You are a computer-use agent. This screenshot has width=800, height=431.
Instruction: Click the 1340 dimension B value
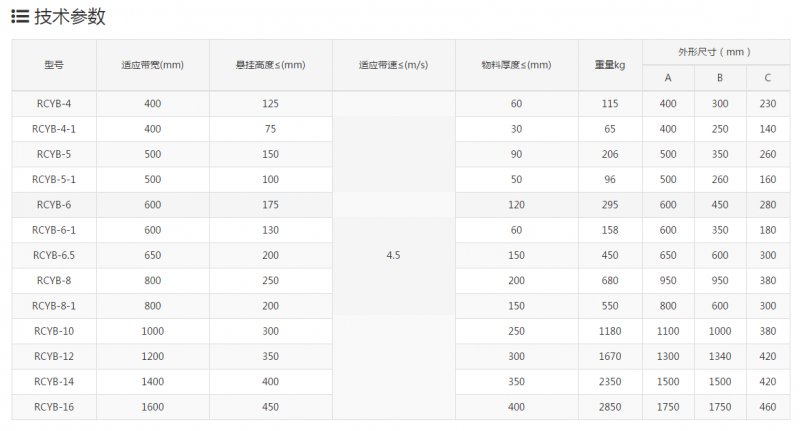point(720,356)
